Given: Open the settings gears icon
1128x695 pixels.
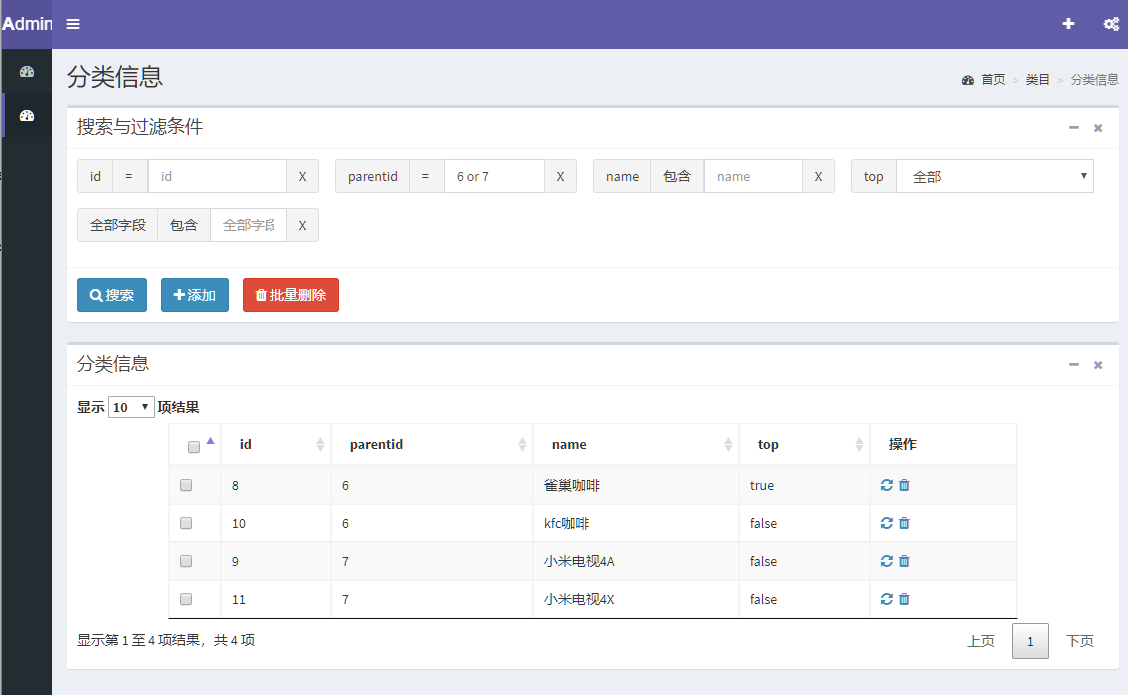Looking at the screenshot, I should 1111,24.
